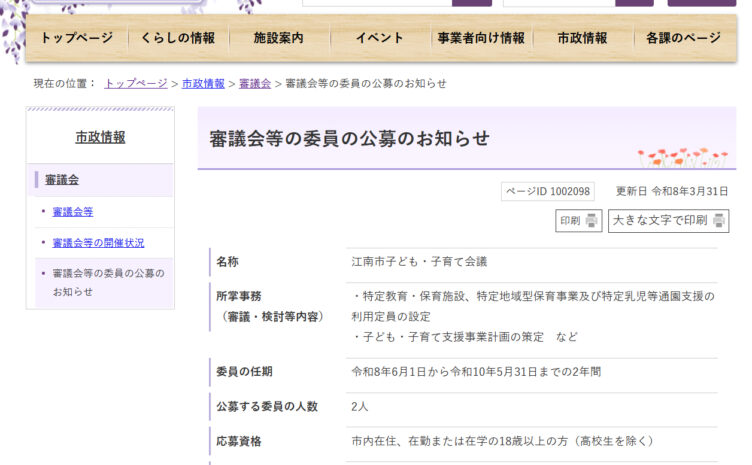Screen dimensions: 752x465
Task: Open the 審議会等 sidebar link
Action: point(73,212)
